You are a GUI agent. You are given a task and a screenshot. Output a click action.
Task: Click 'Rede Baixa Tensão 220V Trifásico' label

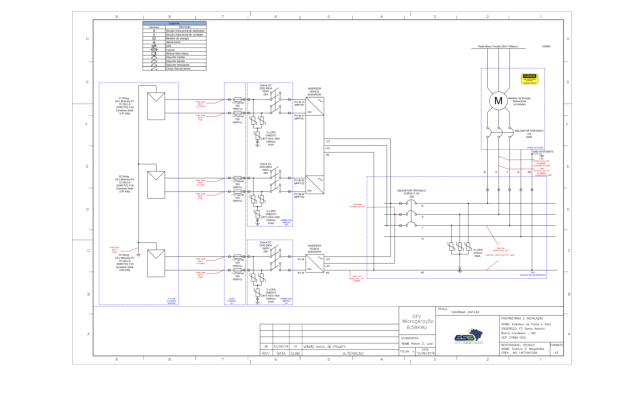(x=498, y=47)
